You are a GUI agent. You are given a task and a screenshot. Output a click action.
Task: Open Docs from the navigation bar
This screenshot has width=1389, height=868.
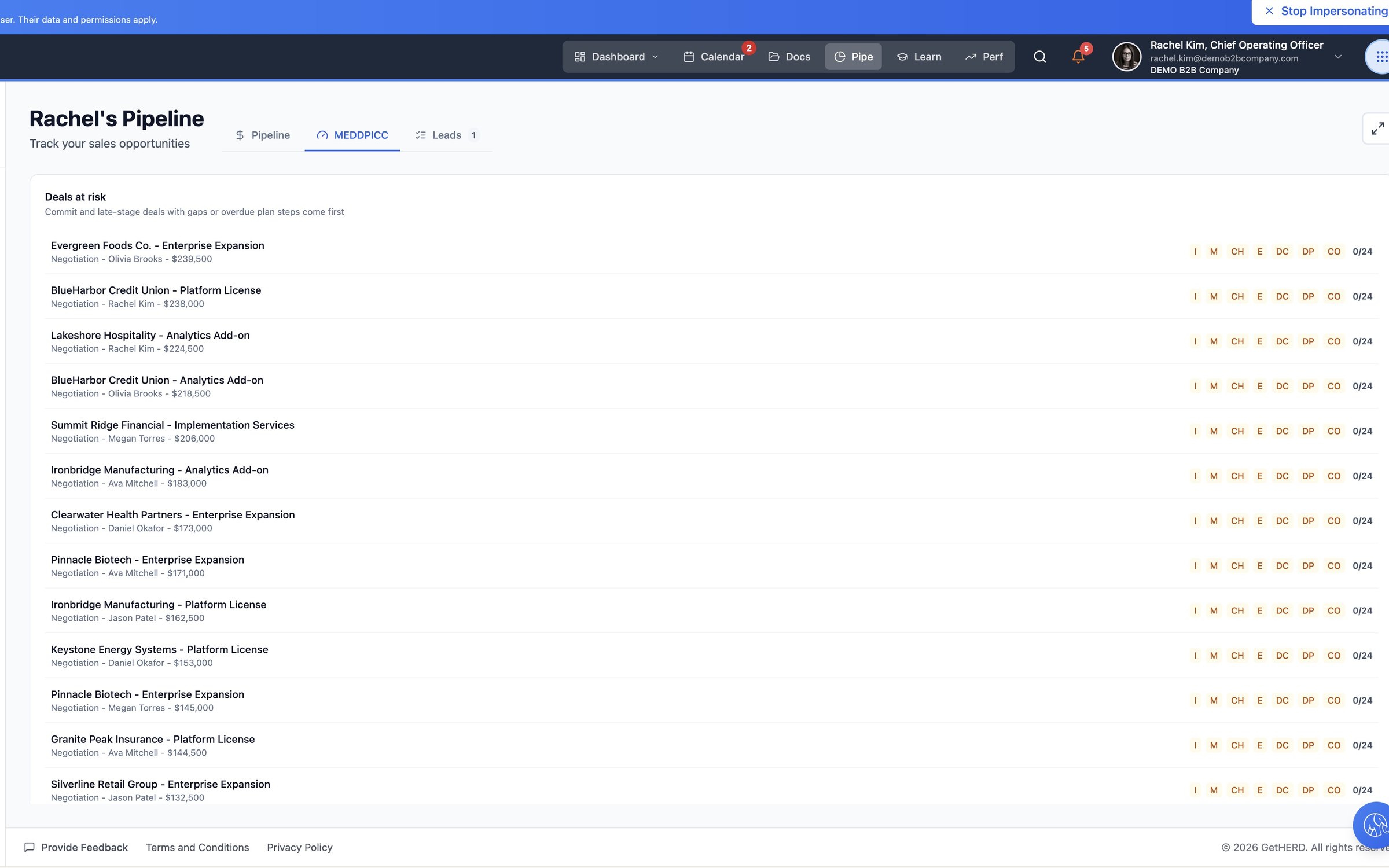pos(789,57)
